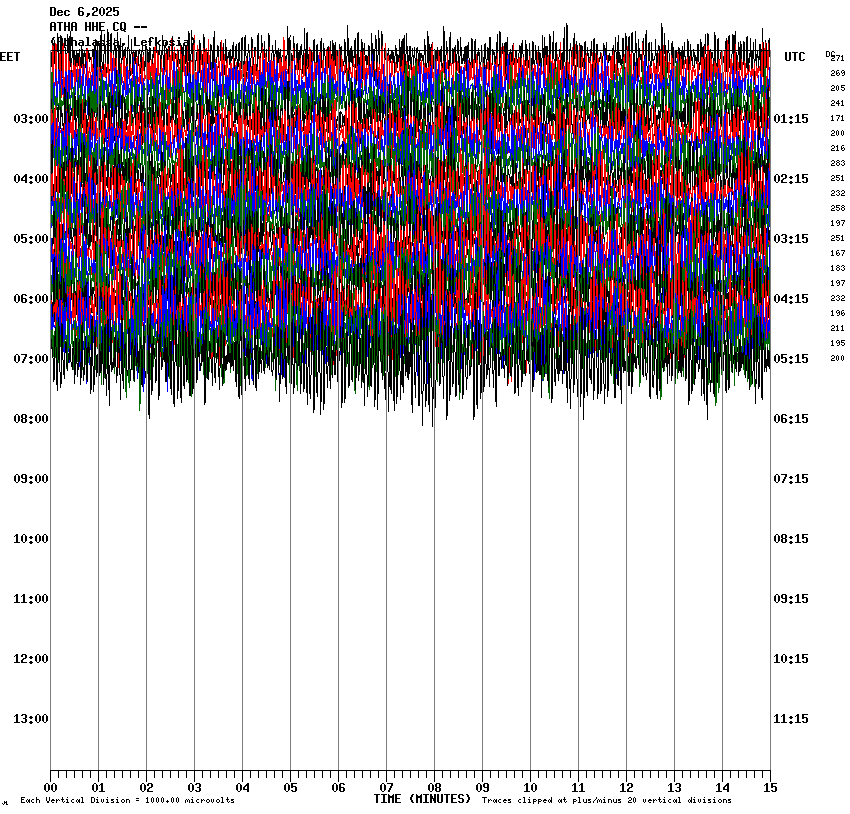850x814 pixels.
Task: Click the 13:00 EET time label
Action: (30, 719)
